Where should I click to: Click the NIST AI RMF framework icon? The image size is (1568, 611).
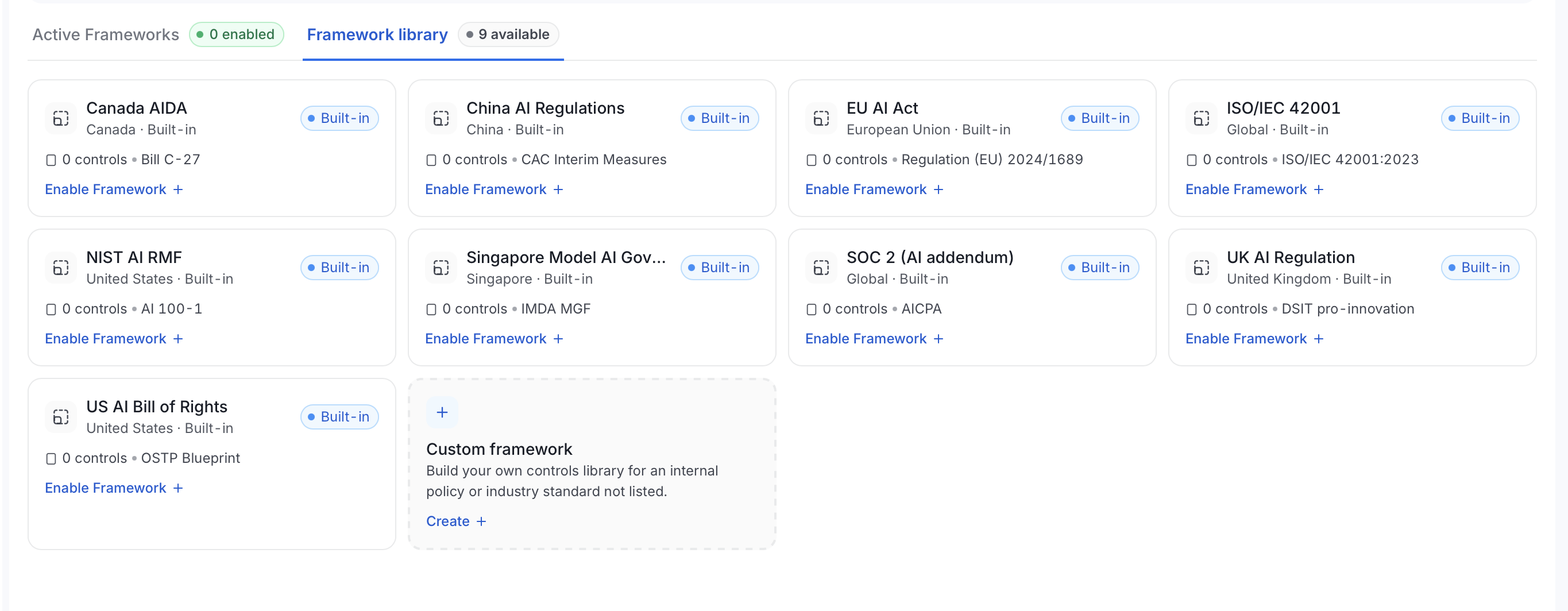pyautogui.click(x=61, y=267)
